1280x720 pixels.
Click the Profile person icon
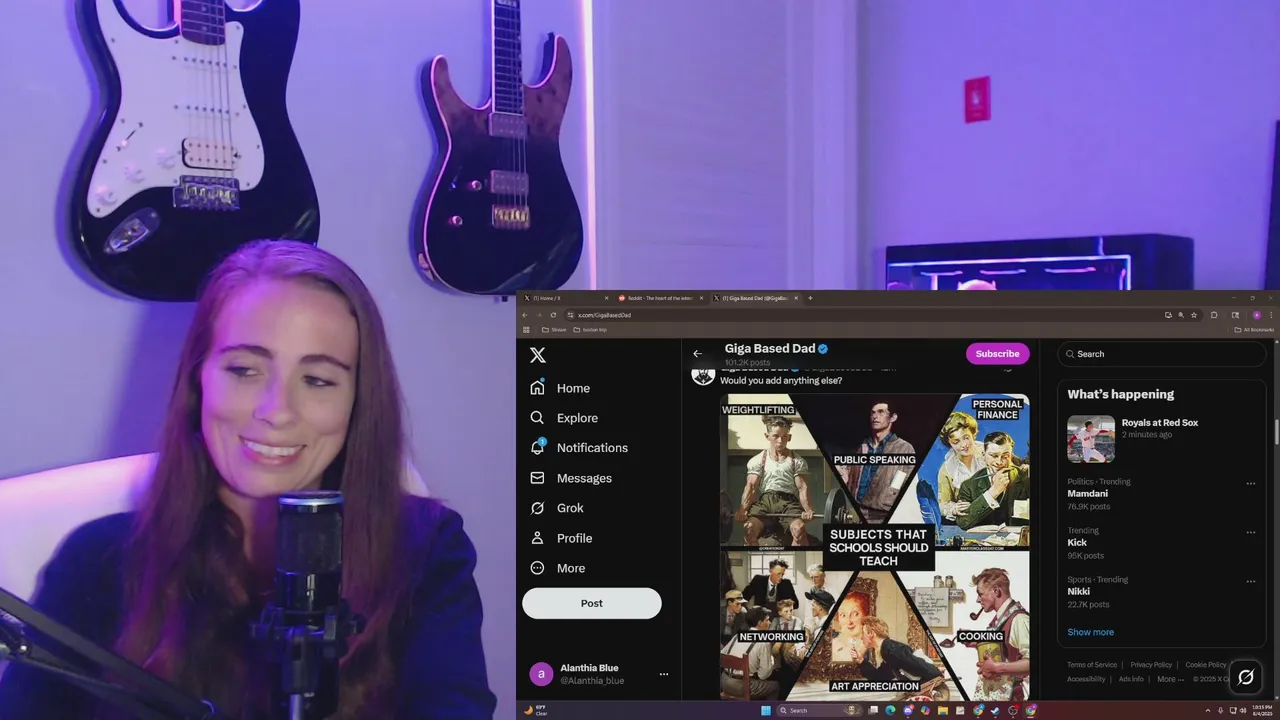pyautogui.click(x=537, y=538)
